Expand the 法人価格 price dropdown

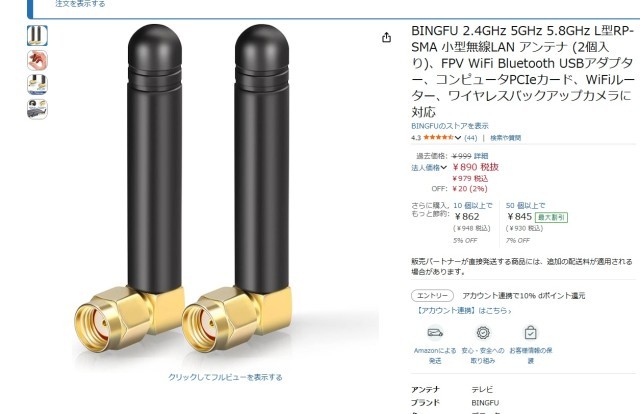[x=429, y=167]
